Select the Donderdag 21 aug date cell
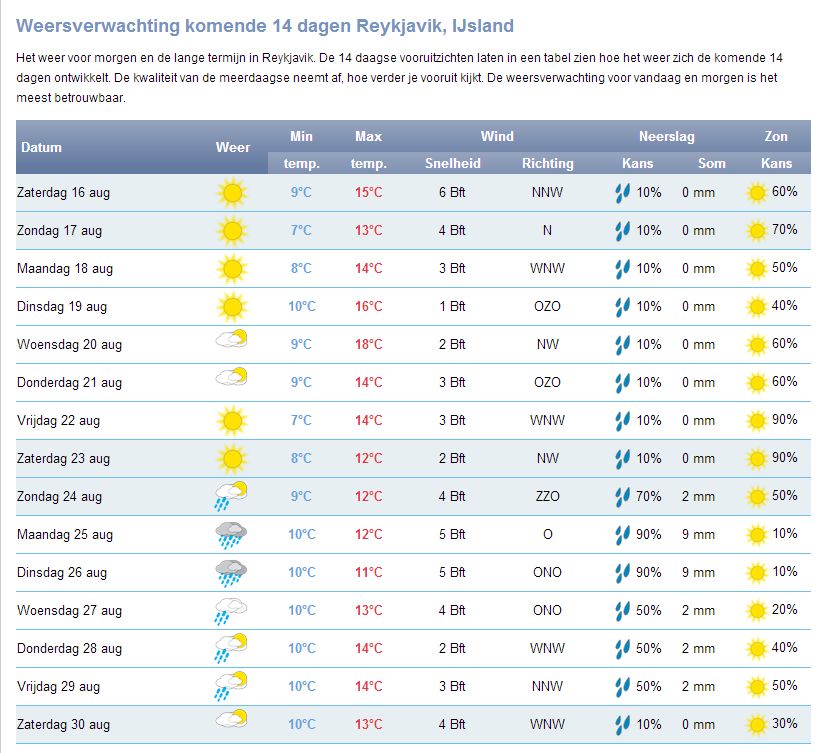The width and height of the screenshot is (826, 753). click(69, 382)
